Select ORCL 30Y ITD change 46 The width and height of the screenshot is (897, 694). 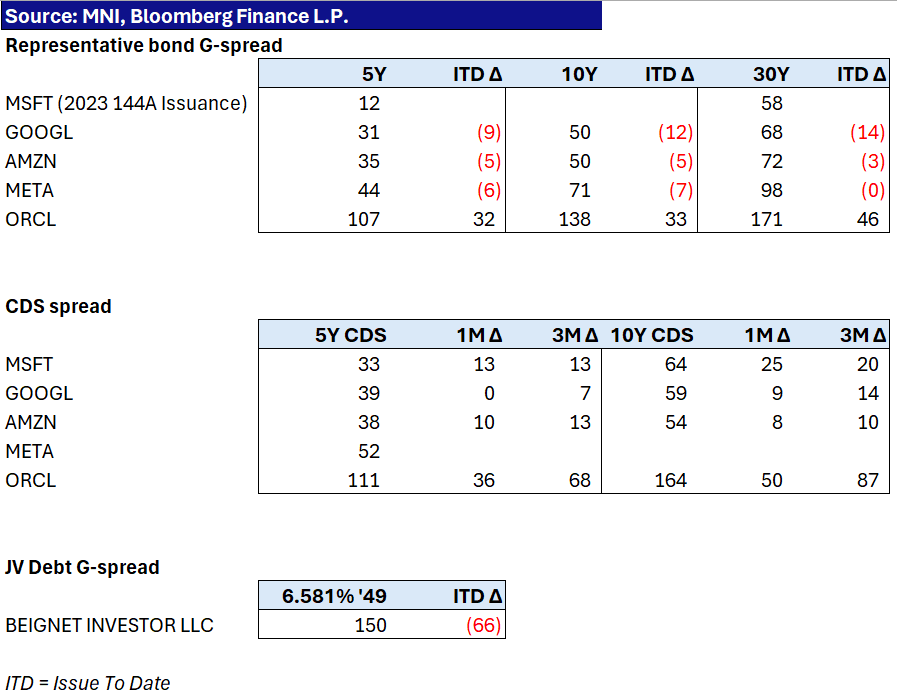pos(868,220)
